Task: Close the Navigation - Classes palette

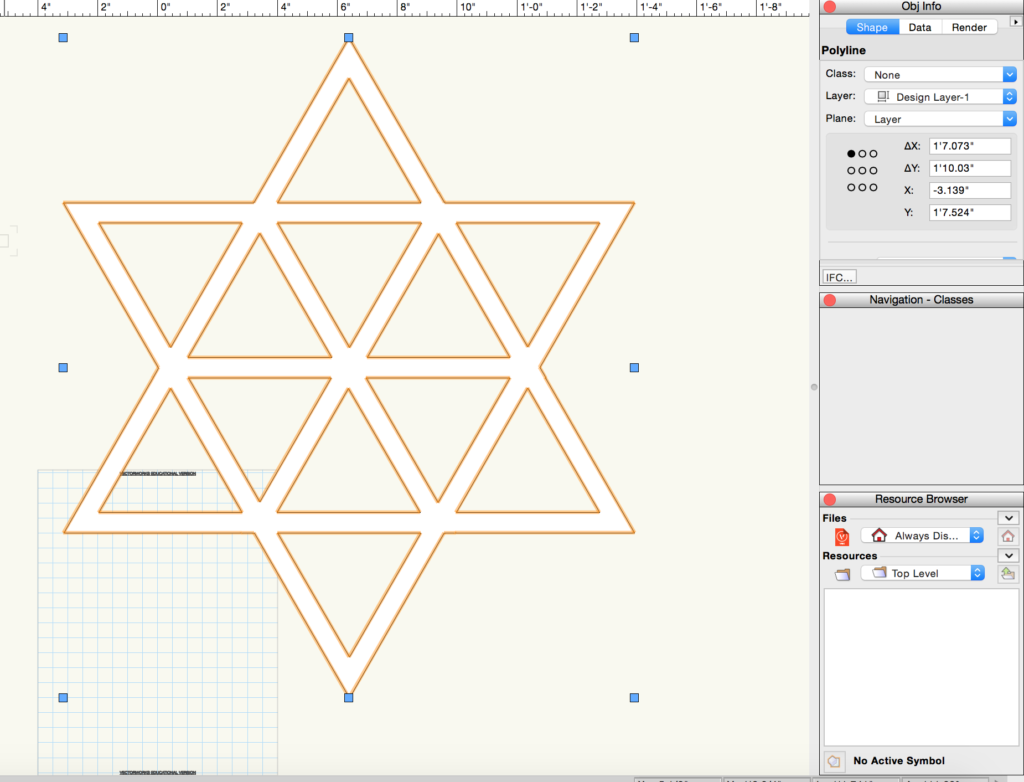Action: [830, 300]
